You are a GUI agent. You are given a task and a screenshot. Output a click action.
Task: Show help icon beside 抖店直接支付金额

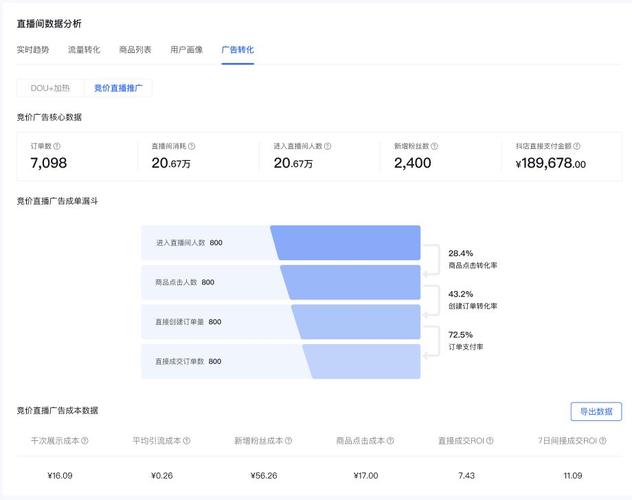click(577, 146)
